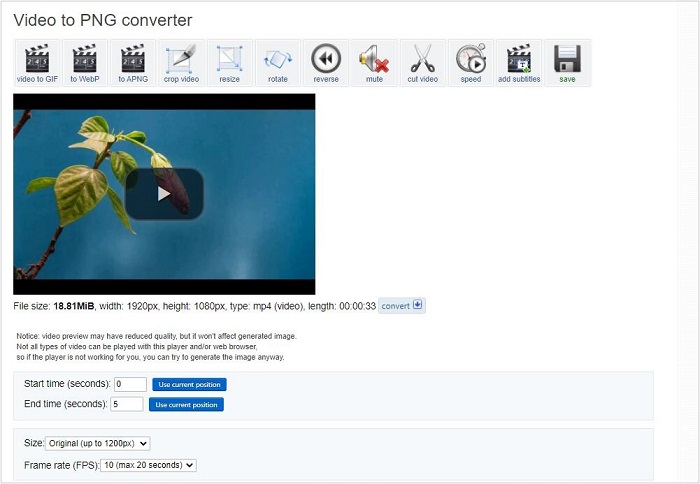The height and width of the screenshot is (484, 700).
Task: Select the to WebP converter icon
Action: point(85,63)
